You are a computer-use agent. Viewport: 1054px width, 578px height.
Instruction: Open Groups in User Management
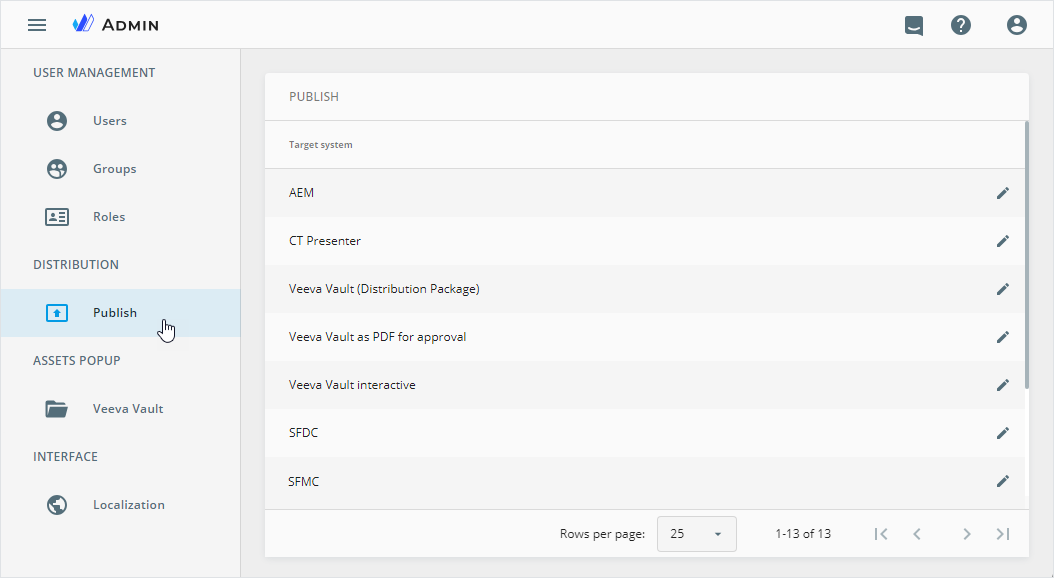(114, 169)
